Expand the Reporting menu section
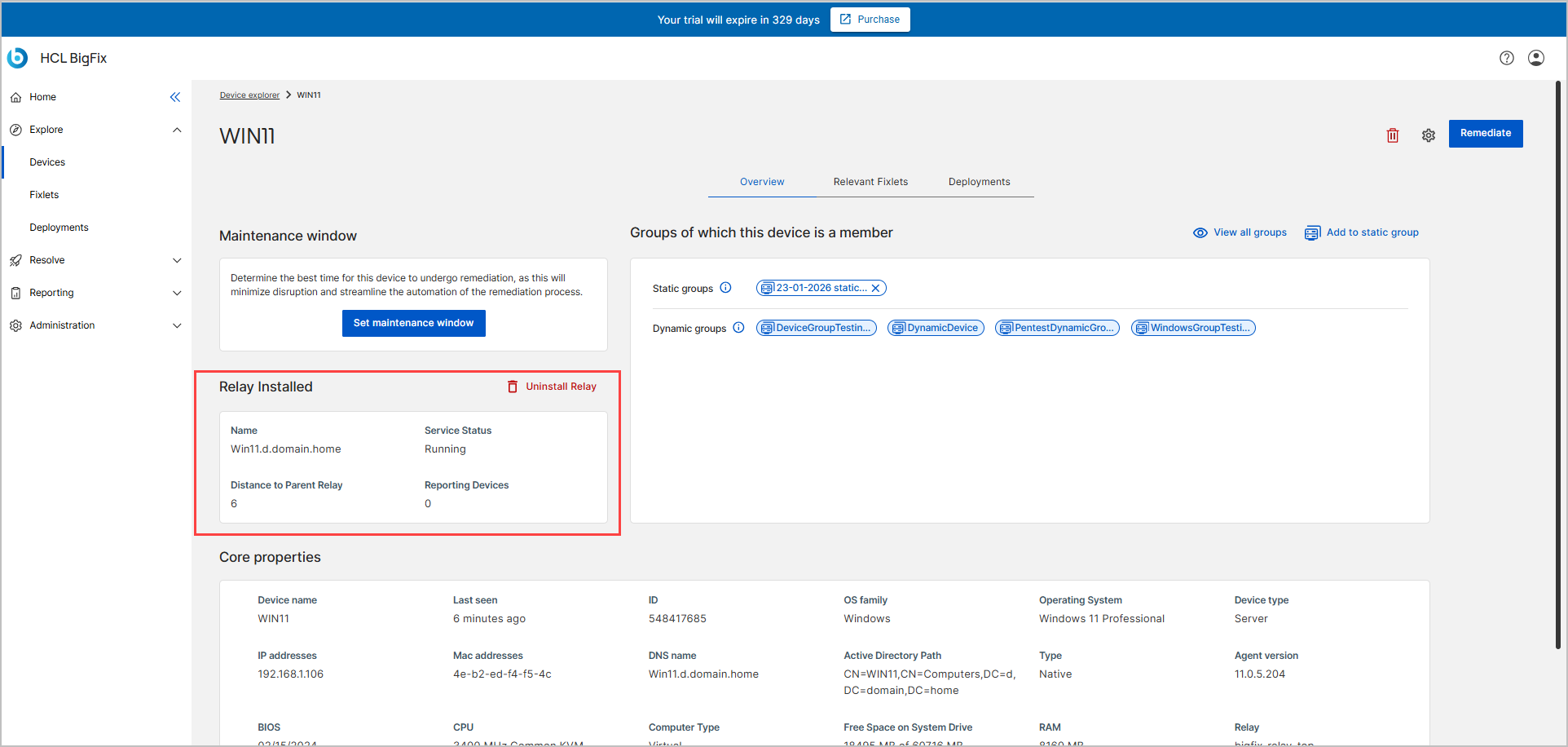1568x747 pixels. click(x=177, y=293)
